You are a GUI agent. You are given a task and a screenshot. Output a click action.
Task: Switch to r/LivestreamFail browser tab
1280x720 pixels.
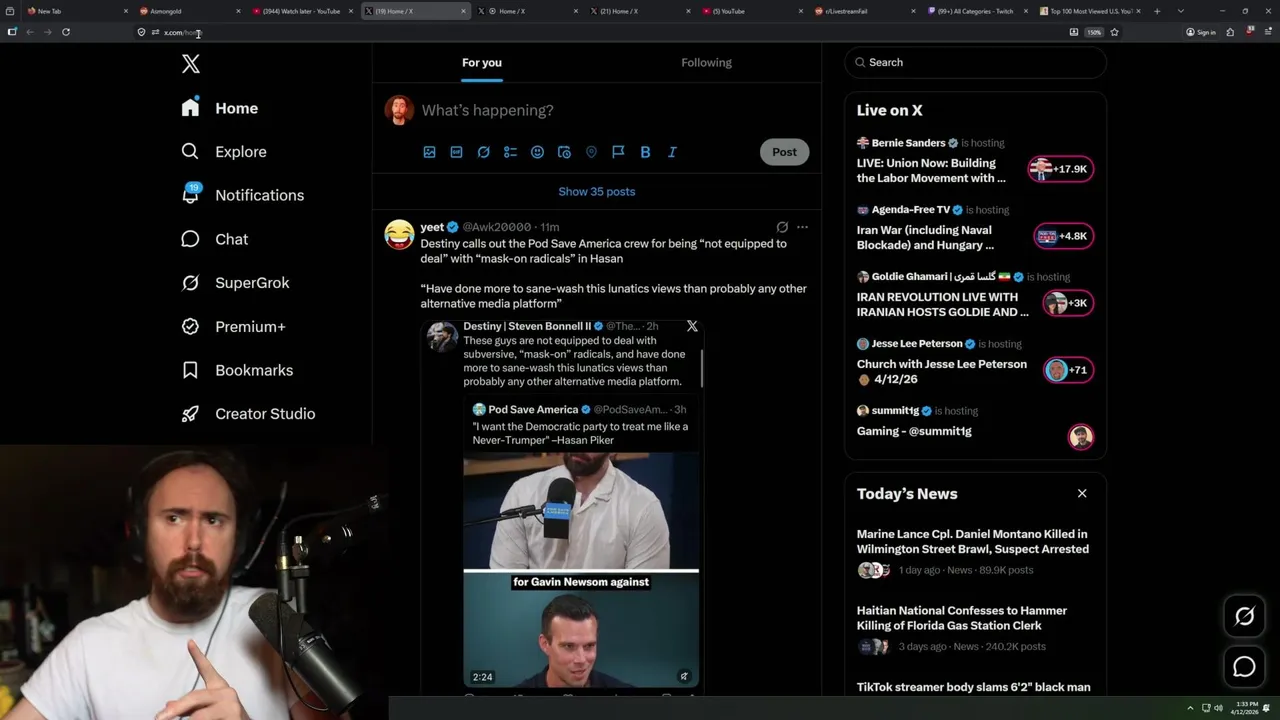863,11
